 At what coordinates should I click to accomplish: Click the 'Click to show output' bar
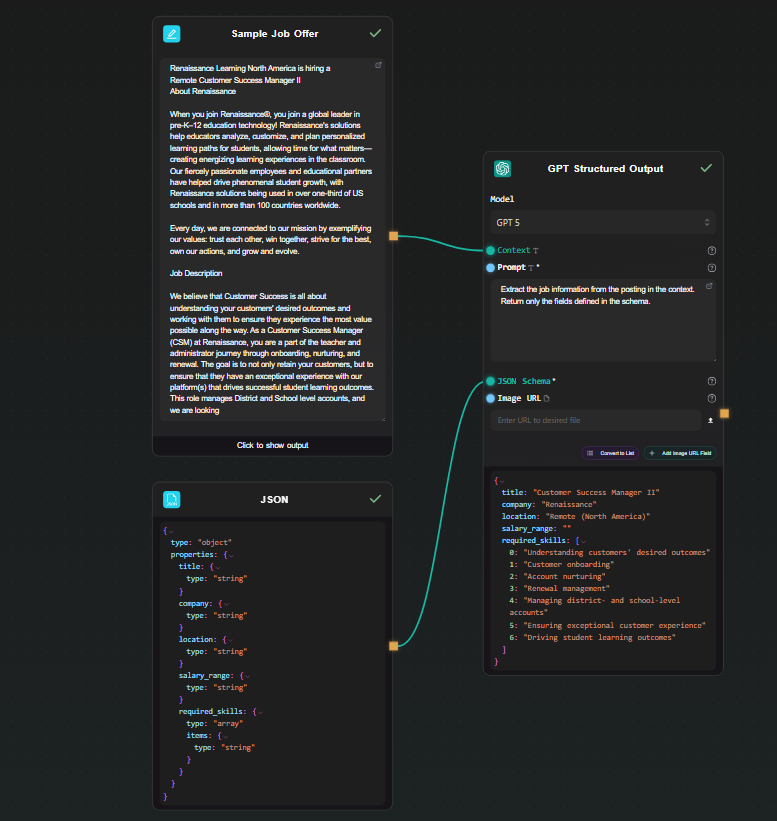click(x=272, y=446)
